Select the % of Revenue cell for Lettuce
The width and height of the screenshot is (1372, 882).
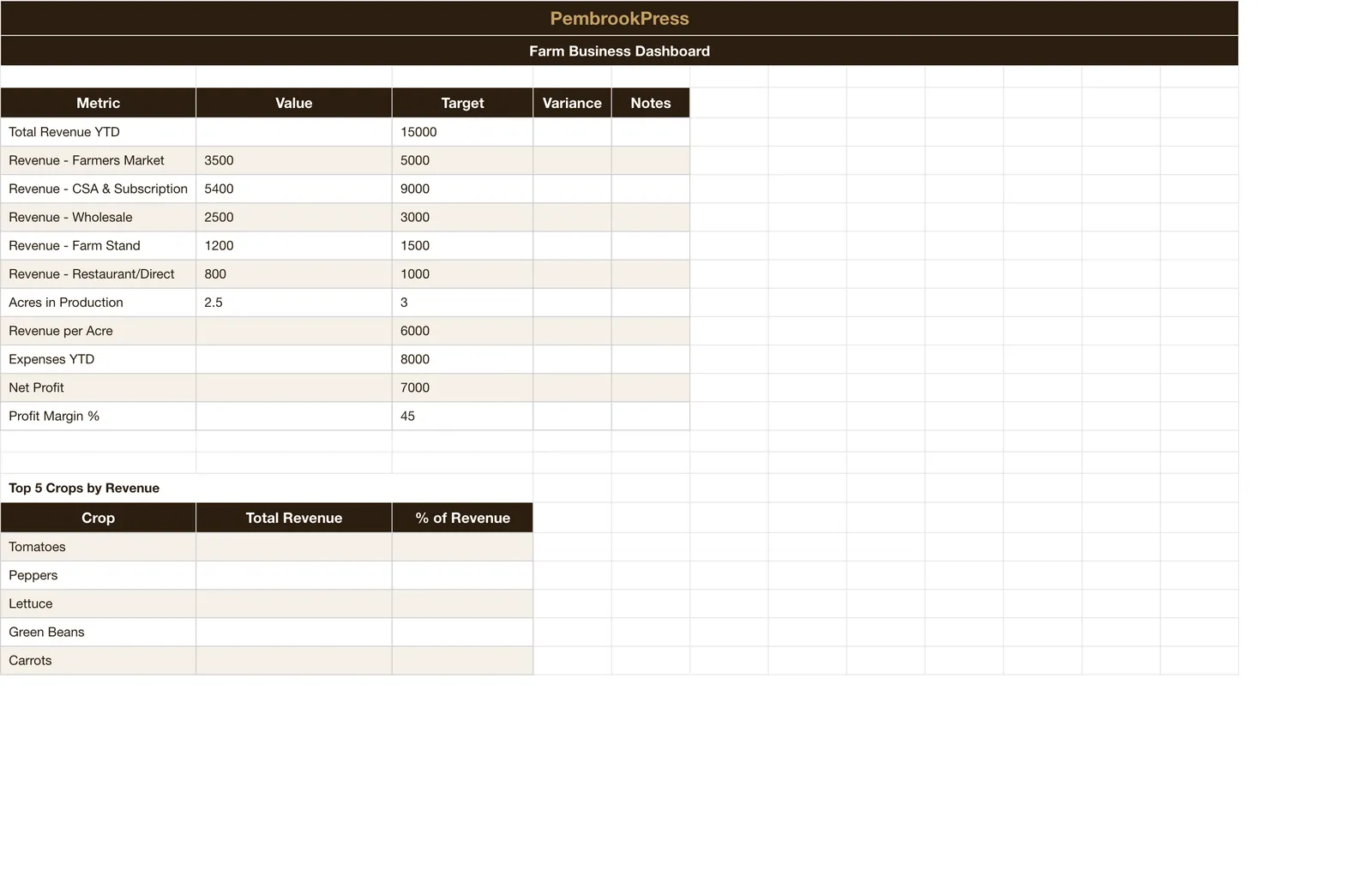[x=462, y=603]
